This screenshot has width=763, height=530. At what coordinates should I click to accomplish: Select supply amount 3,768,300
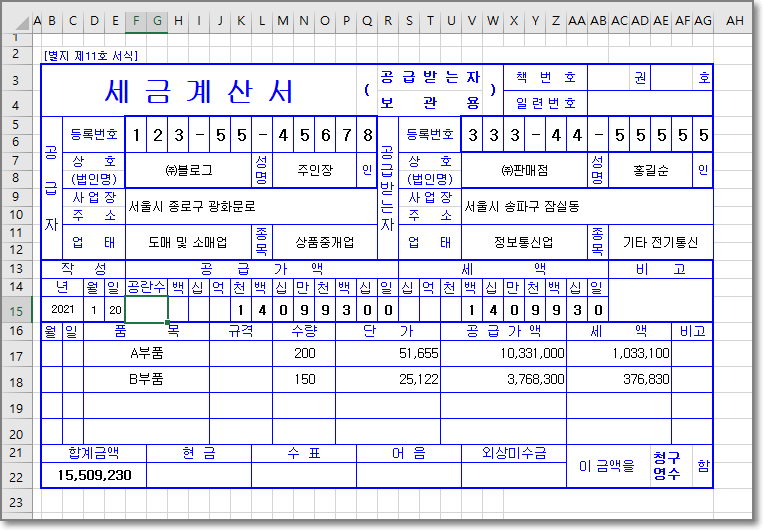click(504, 379)
